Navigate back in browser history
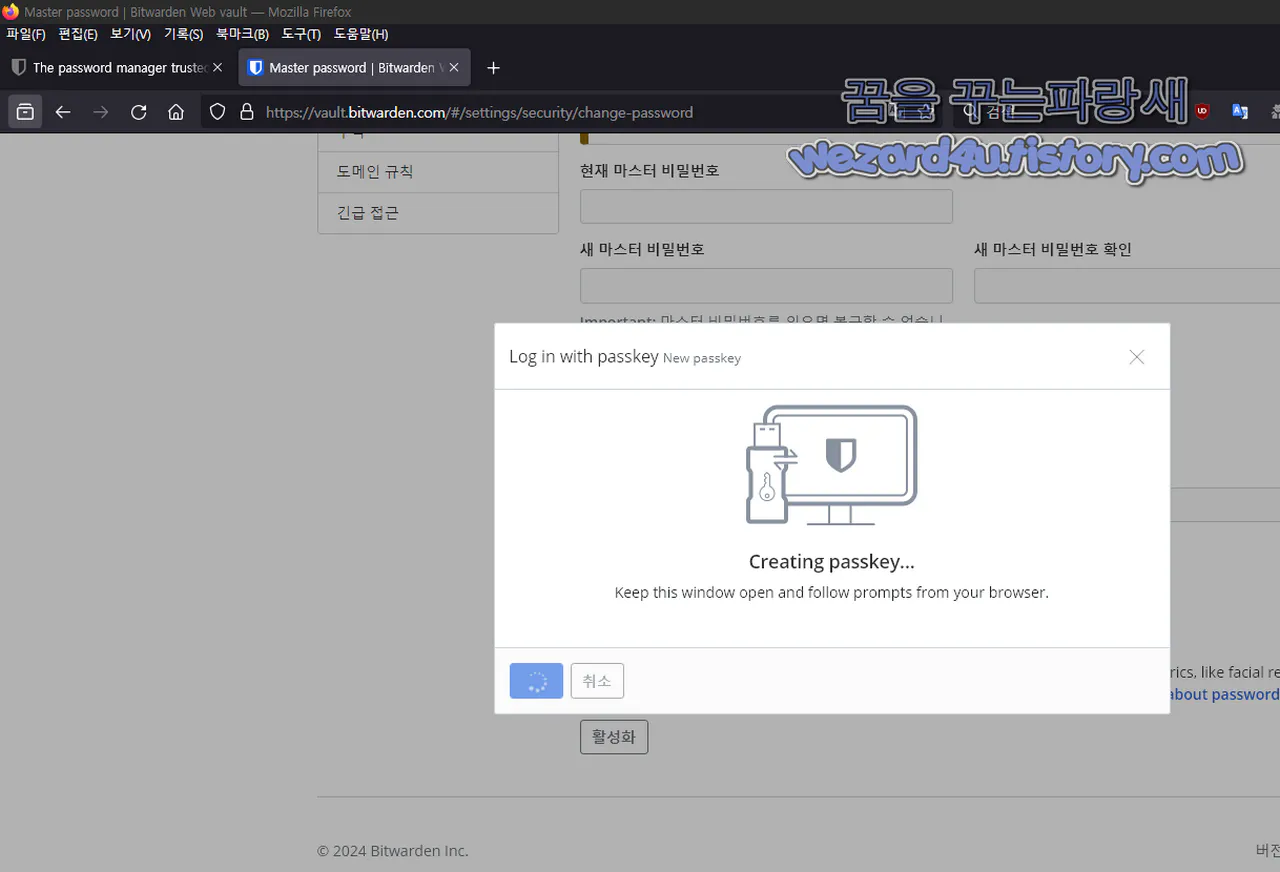 coord(63,112)
